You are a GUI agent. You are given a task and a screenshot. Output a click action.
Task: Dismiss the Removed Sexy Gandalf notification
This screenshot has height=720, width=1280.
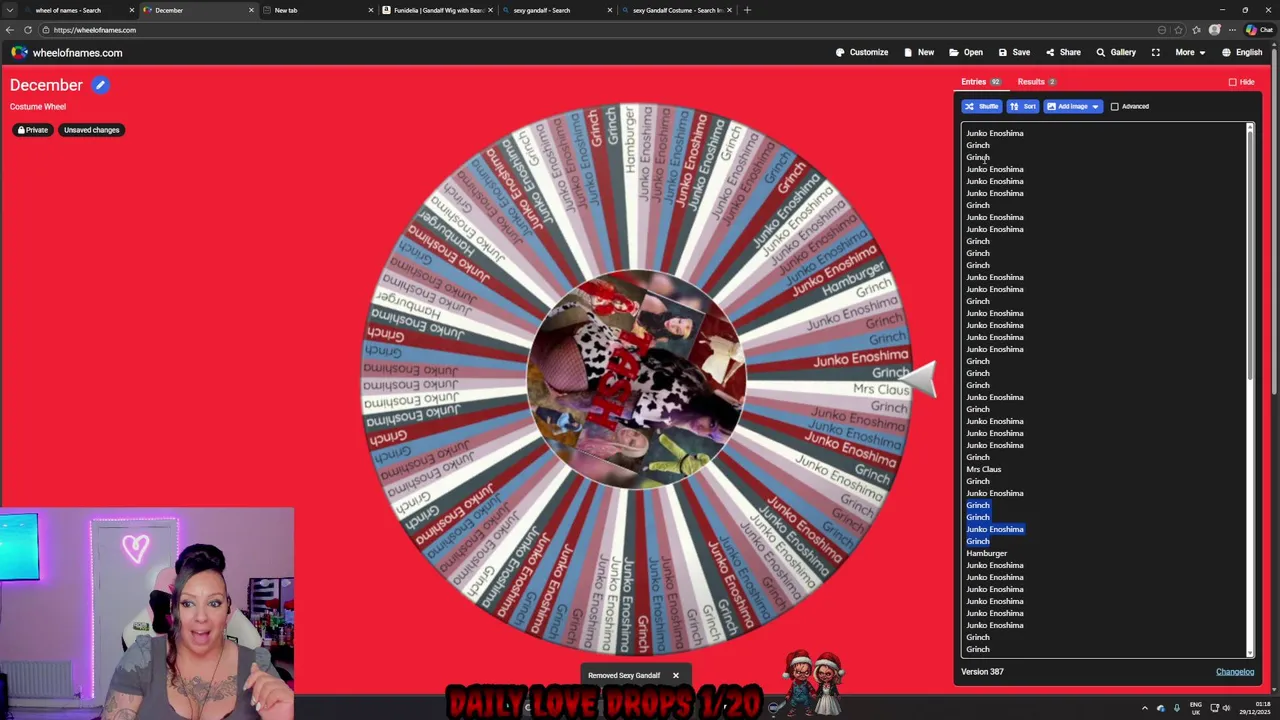pyautogui.click(x=675, y=675)
